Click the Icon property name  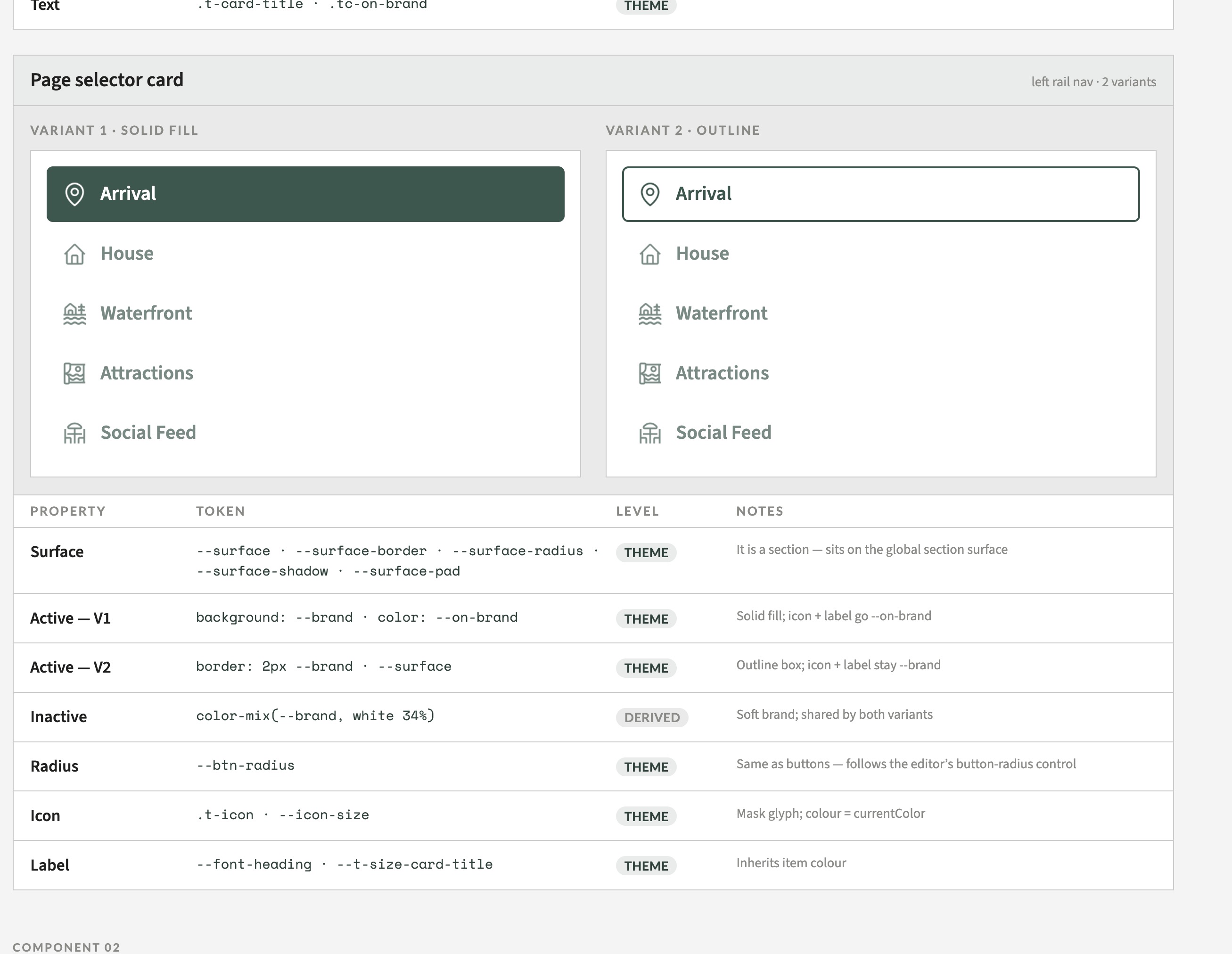(45, 816)
